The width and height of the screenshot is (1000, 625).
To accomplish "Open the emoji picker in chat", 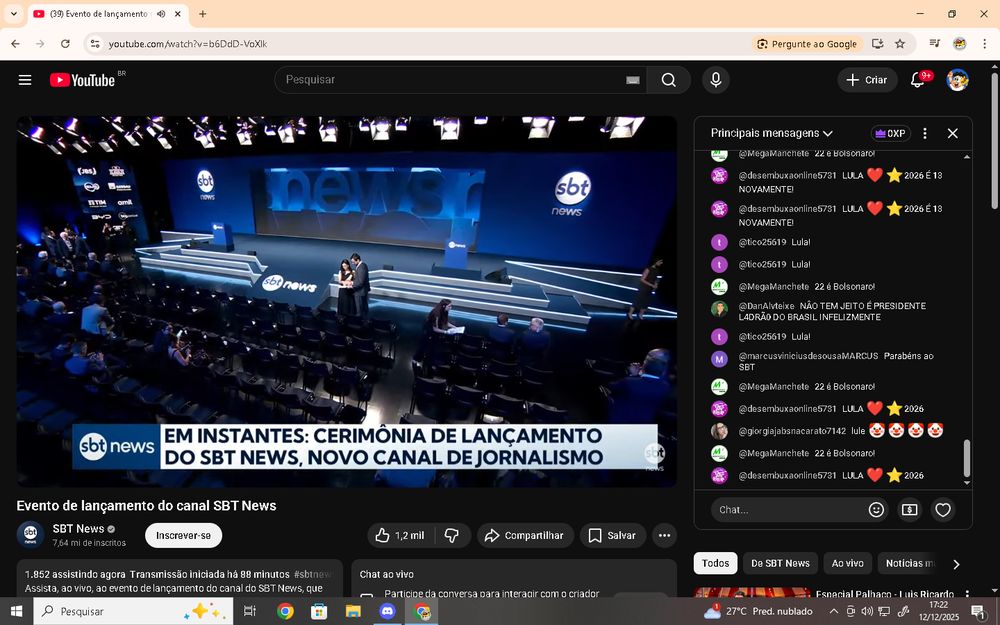I will 876,509.
